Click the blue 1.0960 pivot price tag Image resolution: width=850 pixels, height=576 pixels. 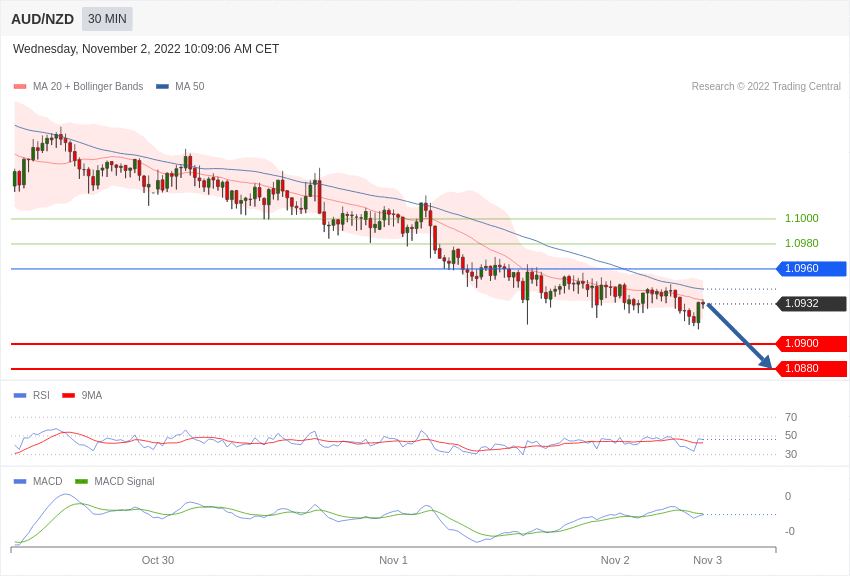click(812, 268)
